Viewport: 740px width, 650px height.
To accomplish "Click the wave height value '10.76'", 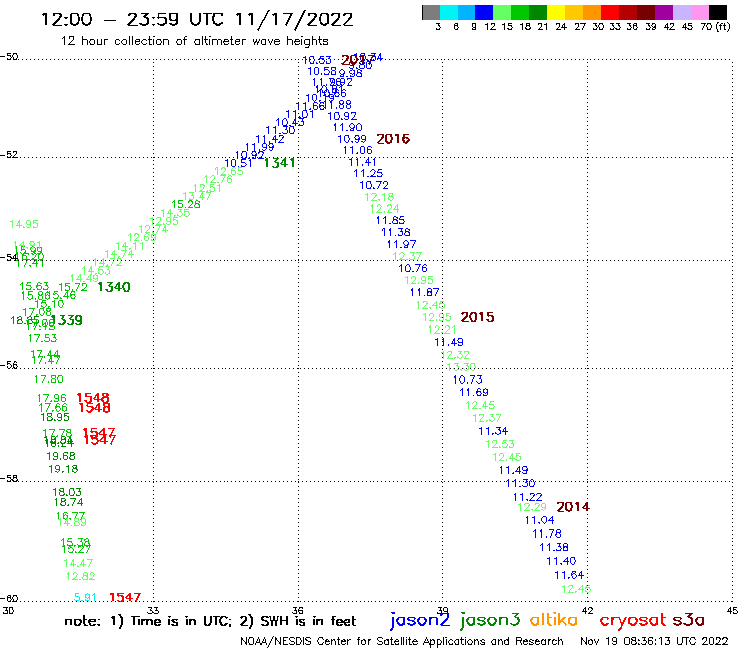I will [413, 268].
